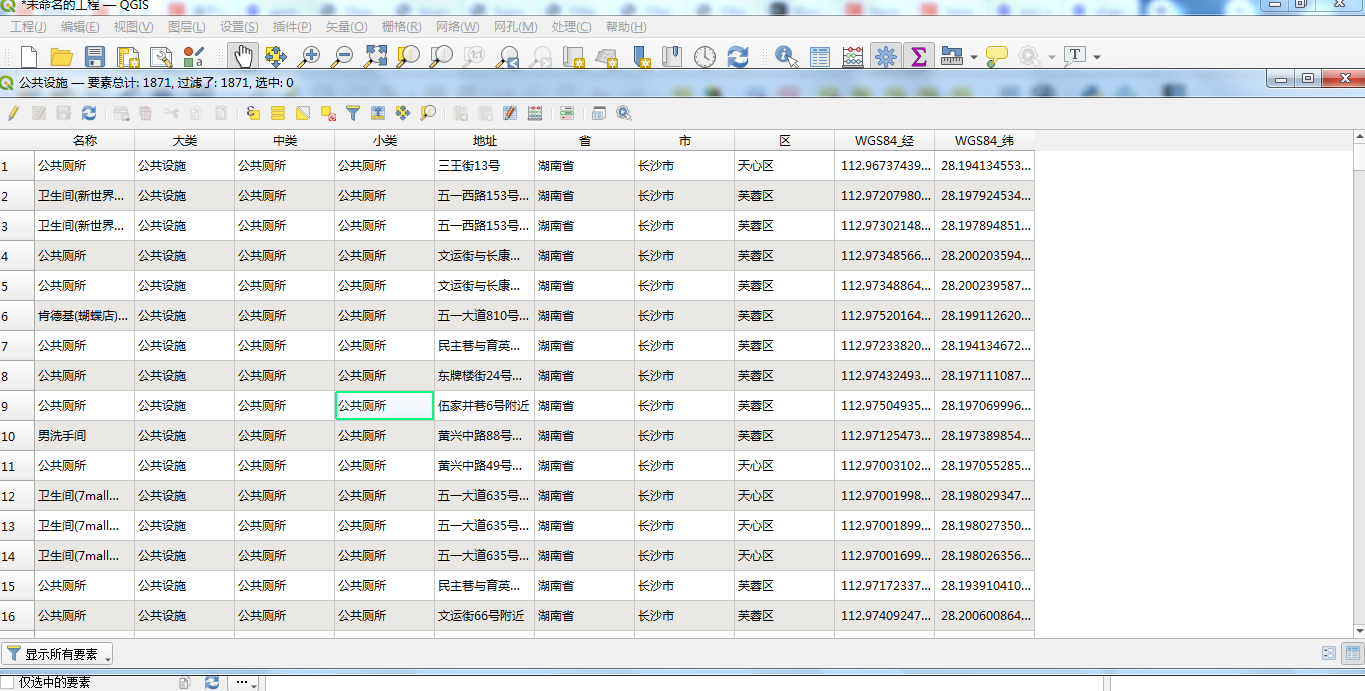Select the Identify Features tool

pyautogui.click(x=786, y=57)
